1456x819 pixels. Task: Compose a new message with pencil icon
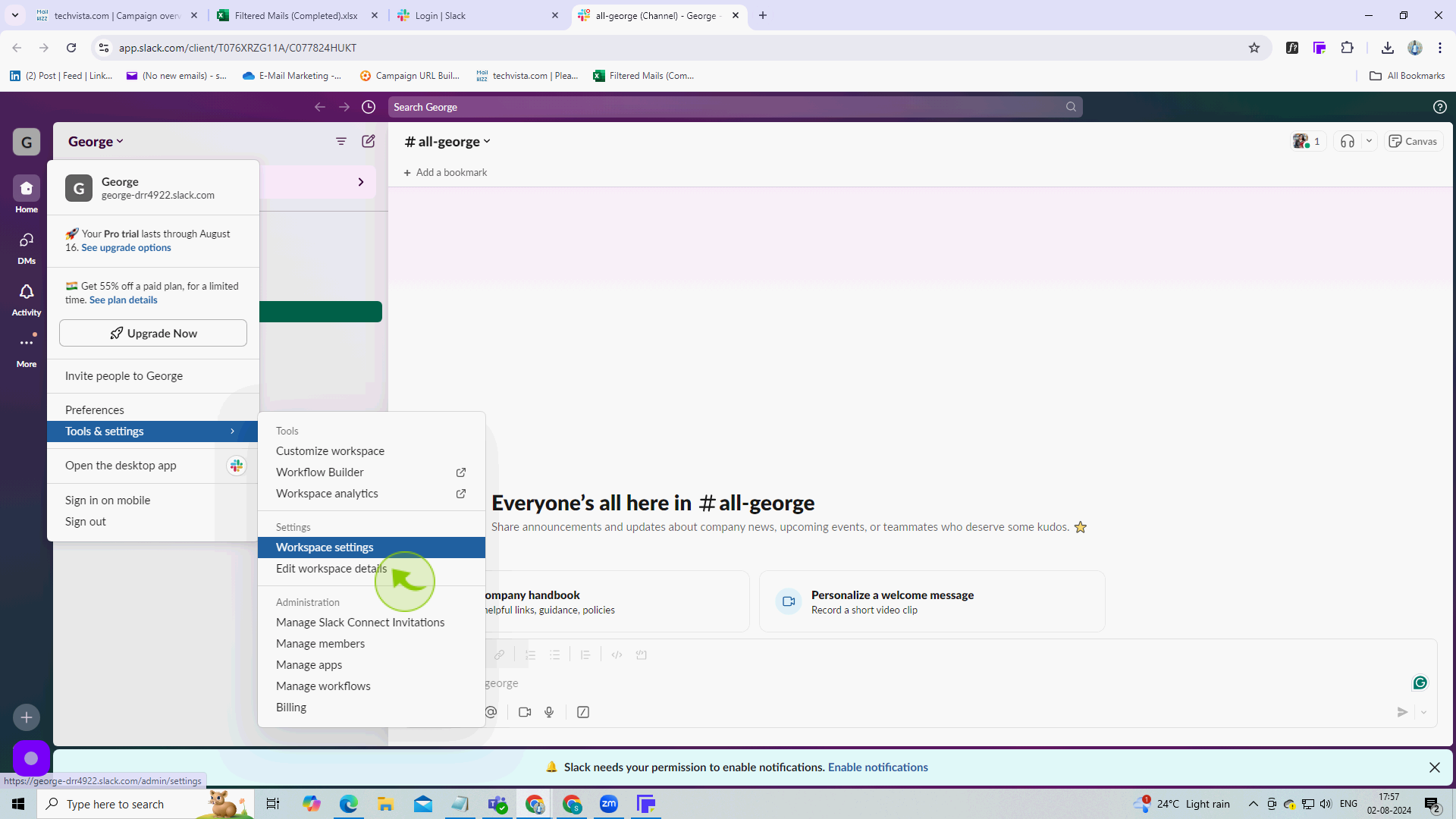click(x=369, y=142)
